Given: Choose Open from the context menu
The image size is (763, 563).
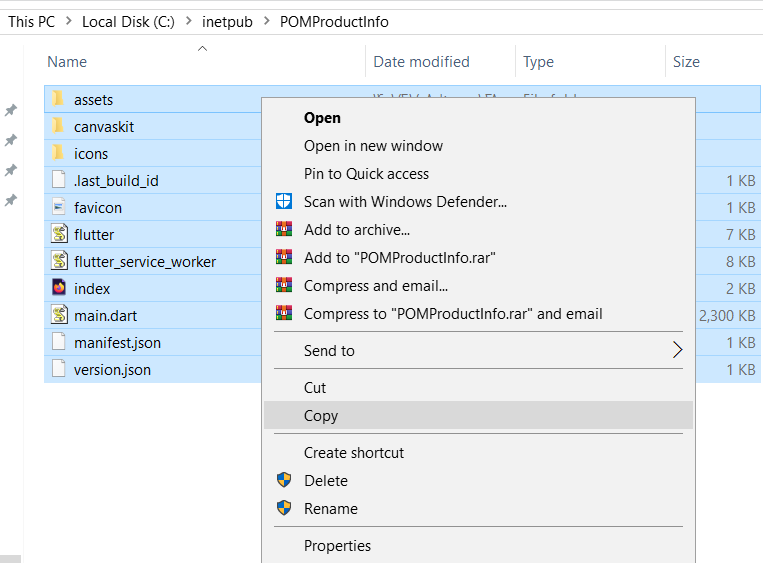Looking at the screenshot, I should pyautogui.click(x=478, y=118).
